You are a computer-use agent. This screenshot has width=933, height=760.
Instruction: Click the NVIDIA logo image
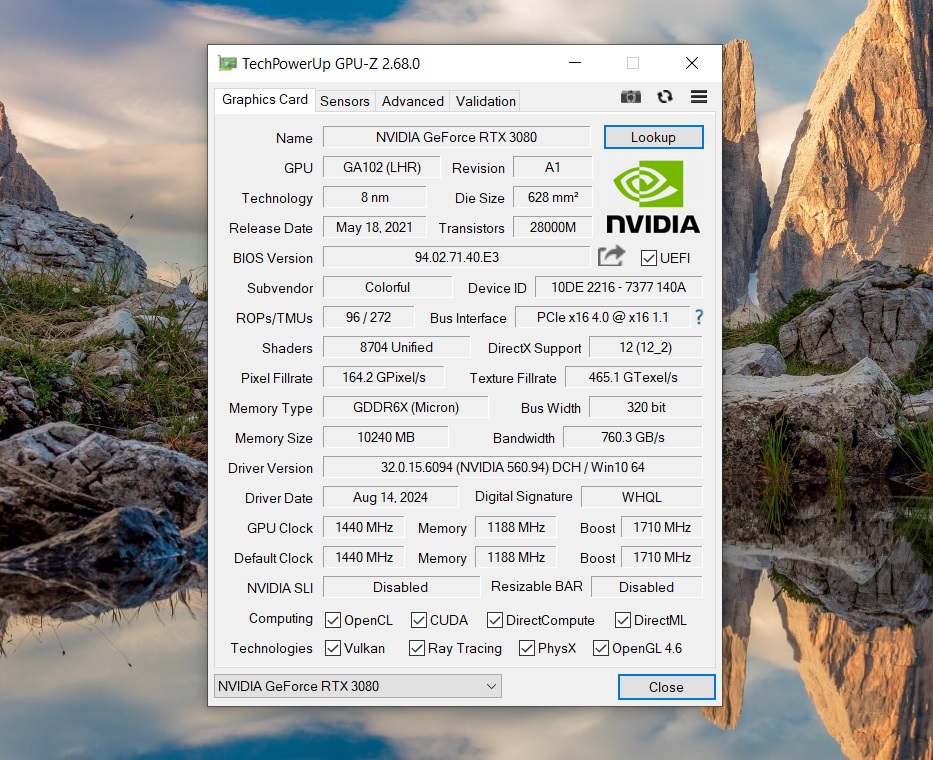click(652, 196)
